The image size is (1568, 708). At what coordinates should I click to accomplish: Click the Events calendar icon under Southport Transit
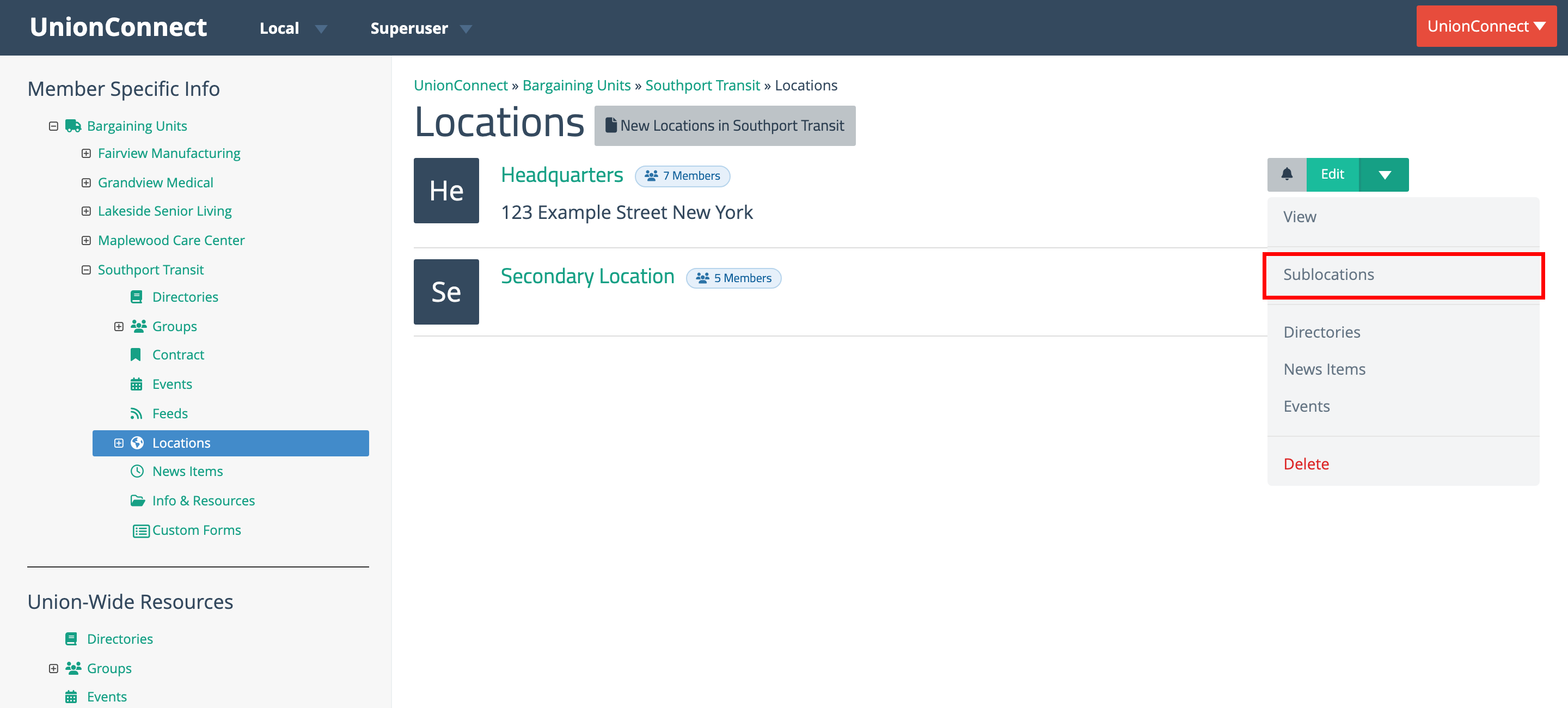[x=136, y=384]
